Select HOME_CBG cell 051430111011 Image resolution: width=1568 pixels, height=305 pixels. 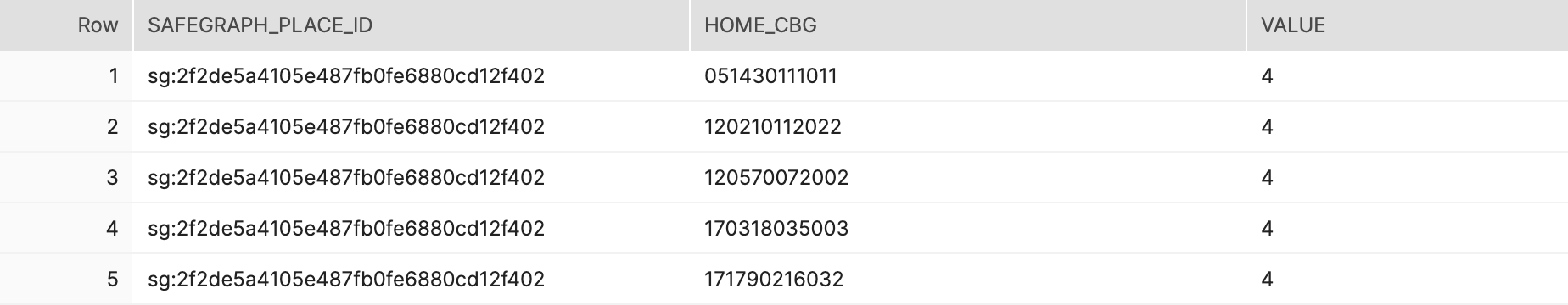[x=968, y=76]
